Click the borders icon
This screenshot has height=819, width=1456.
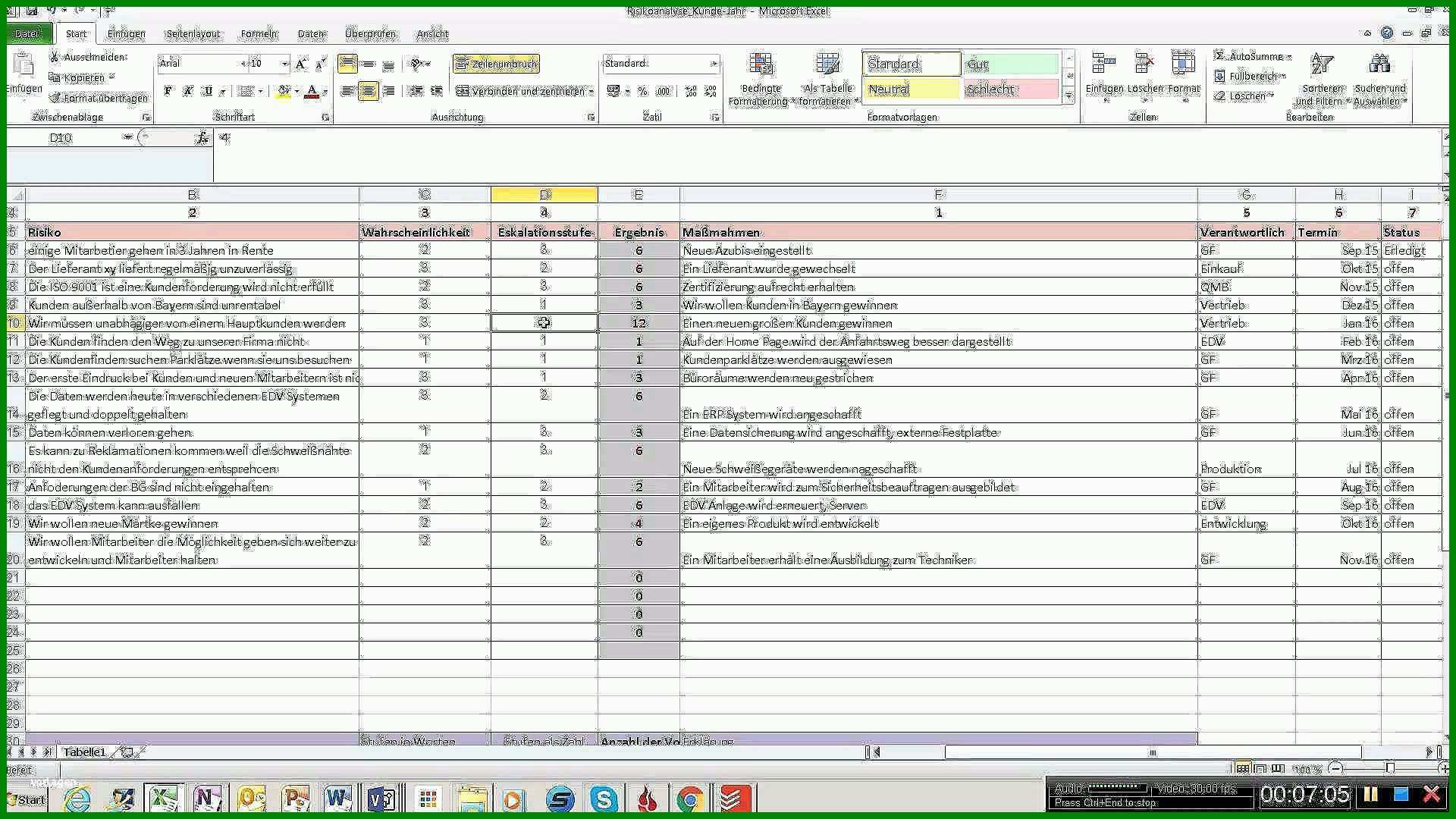[246, 91]
